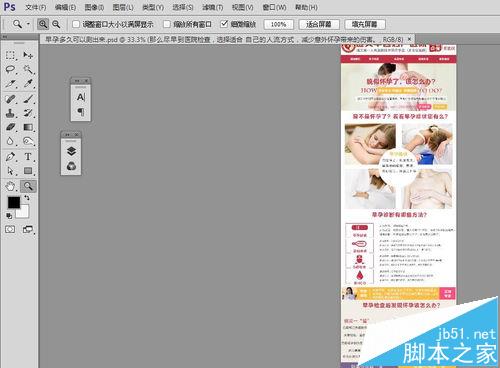The width and height of the screenshot is (500, 368).
Task: Click the 填充屏幕 button
Action: tap(364, 24)
